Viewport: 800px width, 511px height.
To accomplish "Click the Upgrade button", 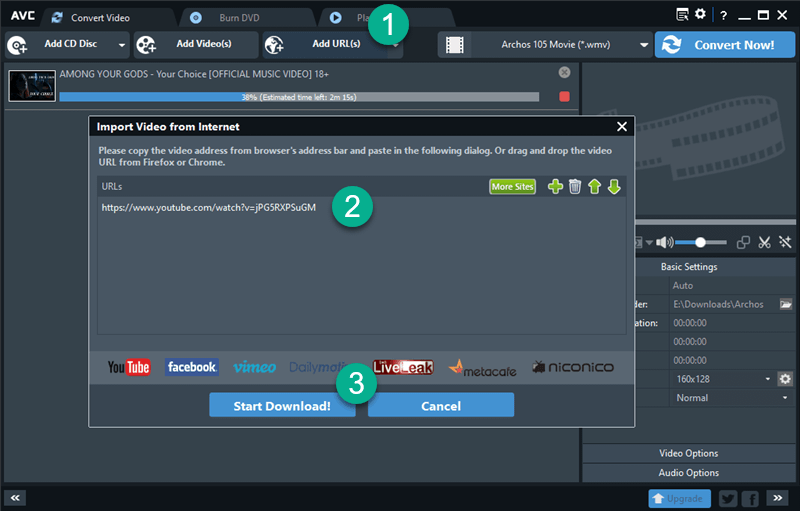I will pyautogui.click(x=679, y=498).
